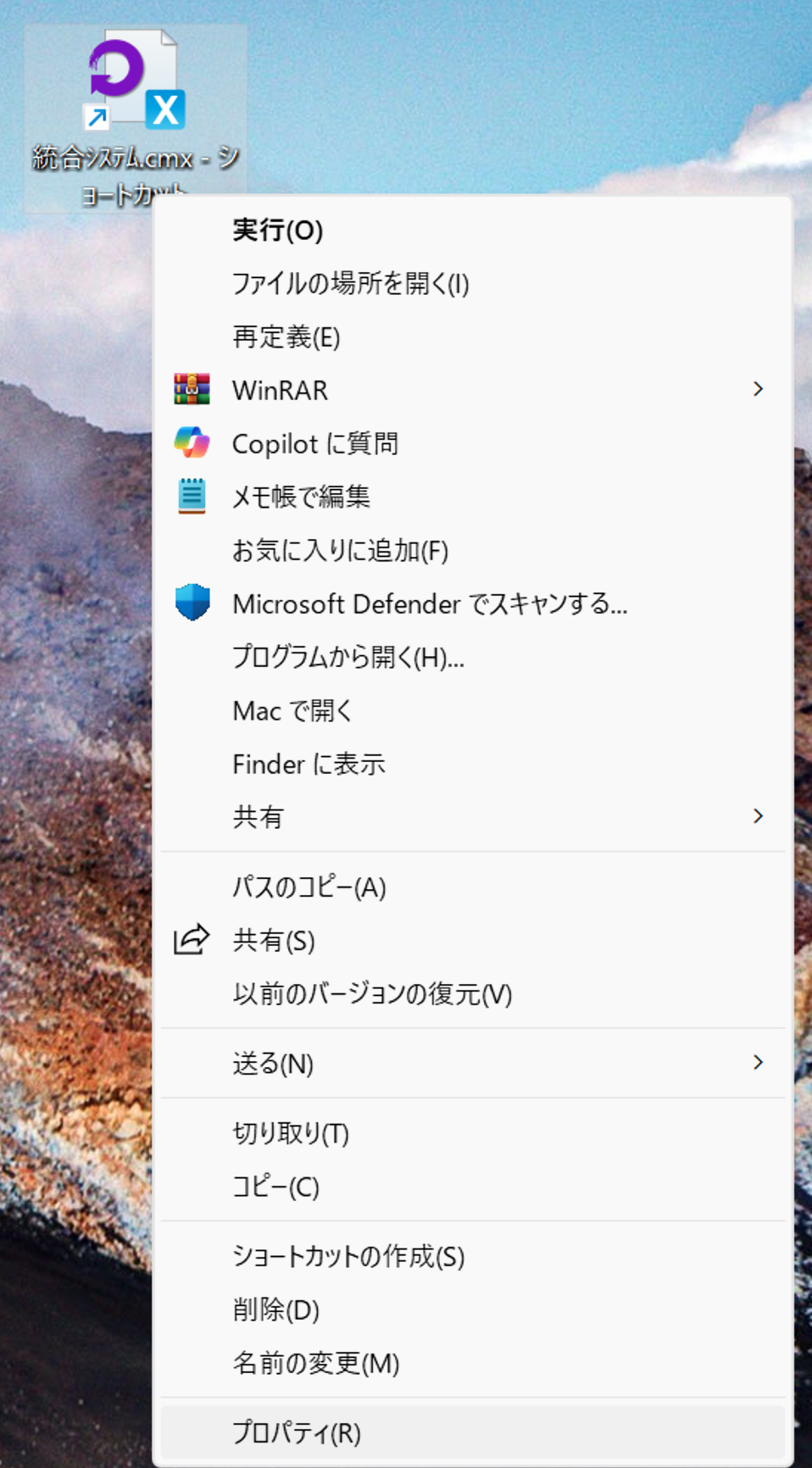Image resolution: width=812 pixels, height=1468 pixels.
Task: Select 再定義(E) from the context menu
Action: [x=286, y=337]
